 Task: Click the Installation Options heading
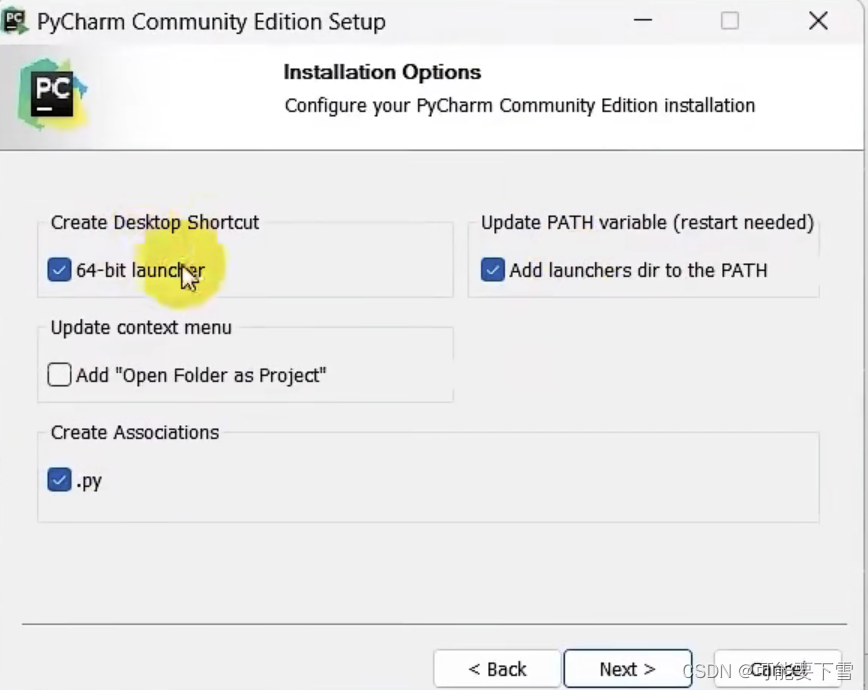(x=382, y=71)
